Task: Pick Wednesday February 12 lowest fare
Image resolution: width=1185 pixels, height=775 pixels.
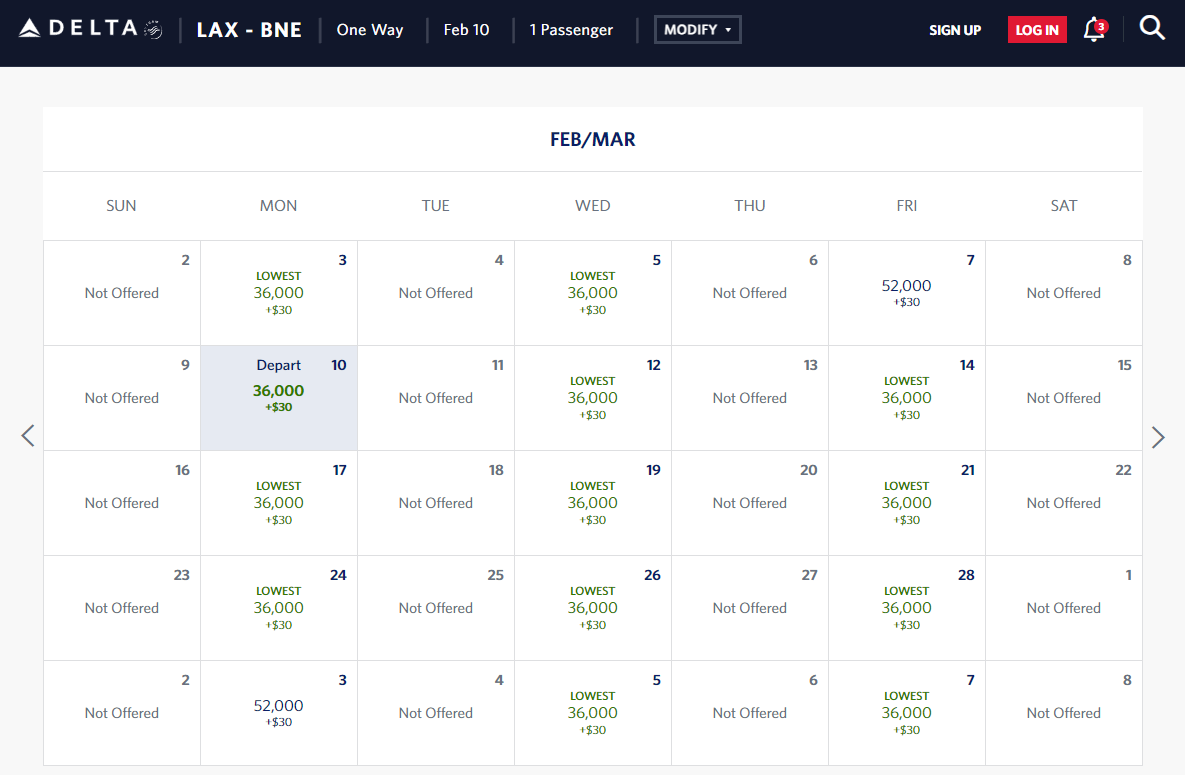Action: (x=593, y=398)
